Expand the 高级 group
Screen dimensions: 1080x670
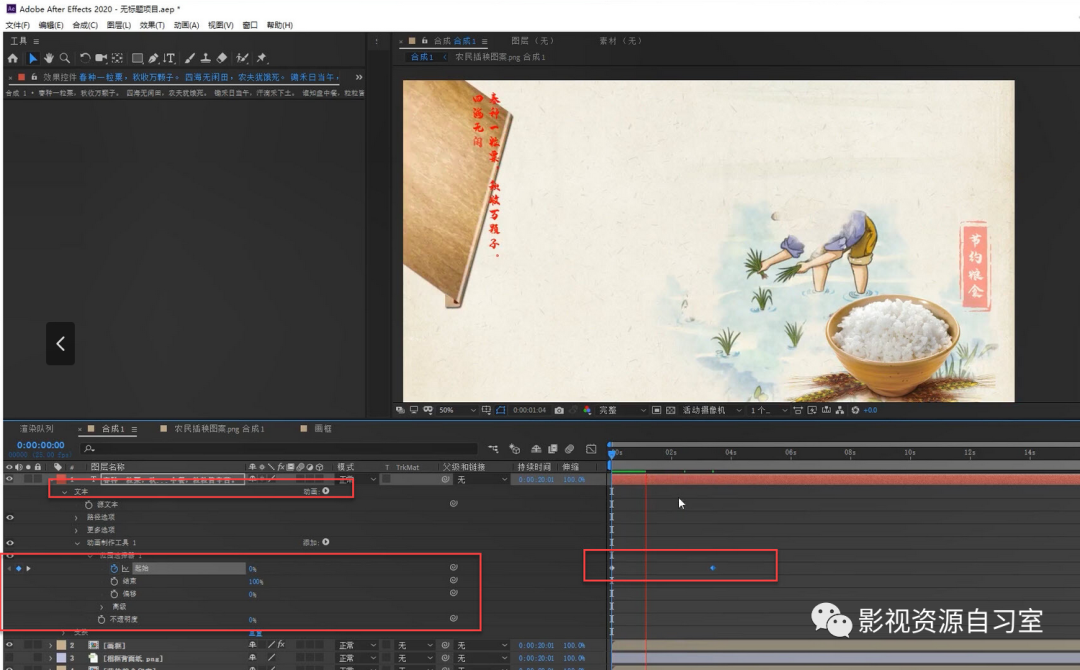(102, 607)
